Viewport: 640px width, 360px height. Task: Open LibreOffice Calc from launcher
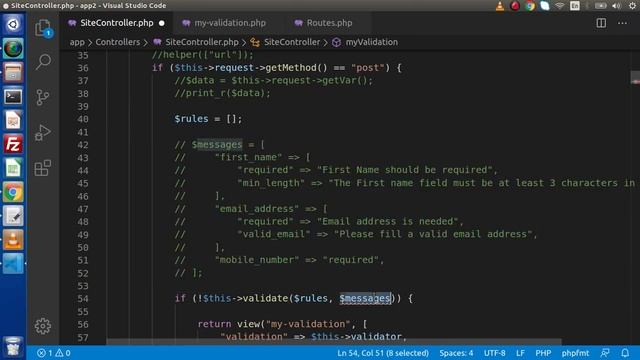(13, 168)
